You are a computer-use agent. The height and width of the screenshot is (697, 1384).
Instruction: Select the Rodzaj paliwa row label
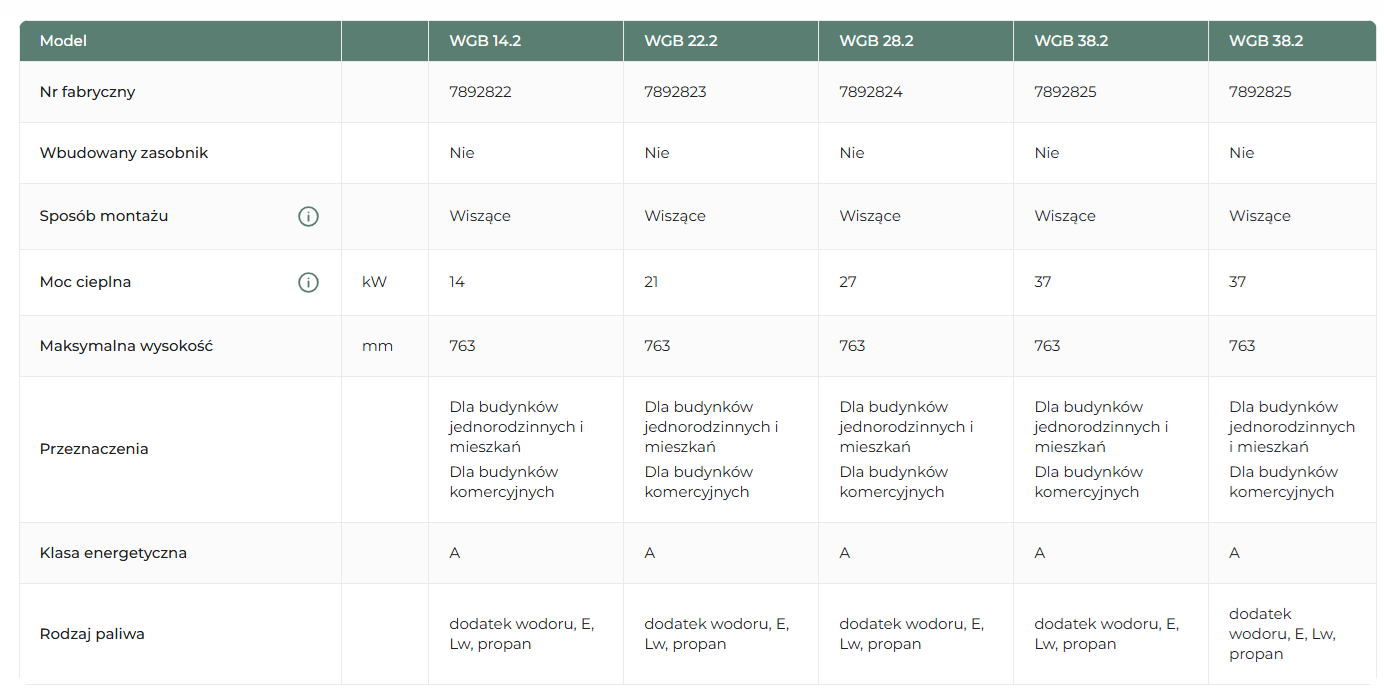click(x=92, y=634)
